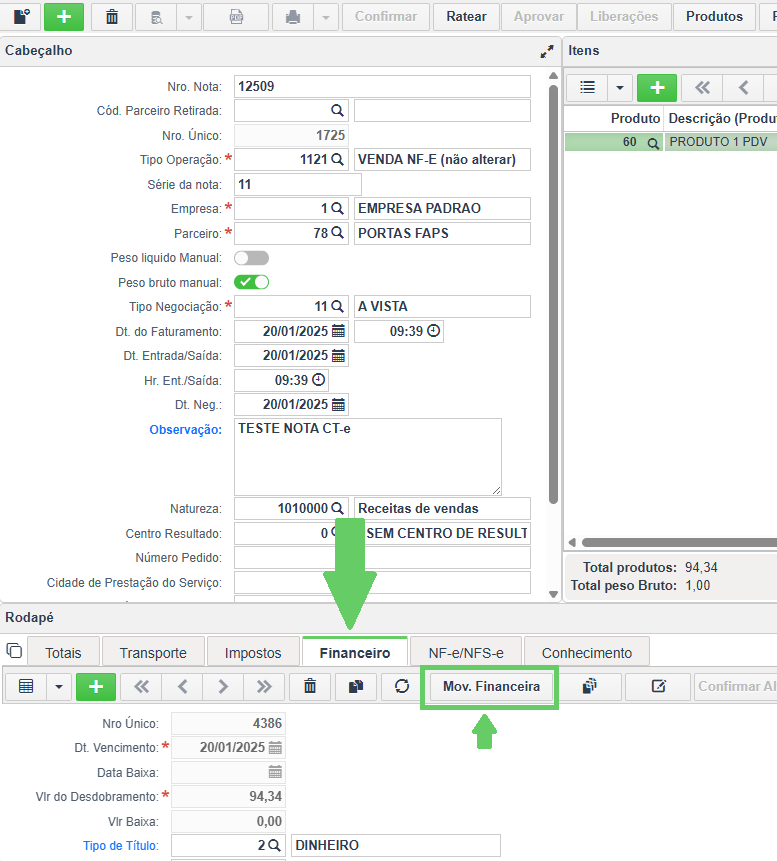Screen dimensions: 777x861
Task: Click grid view icon in Financeiro toolbar
Action: (x=26, y=686)
